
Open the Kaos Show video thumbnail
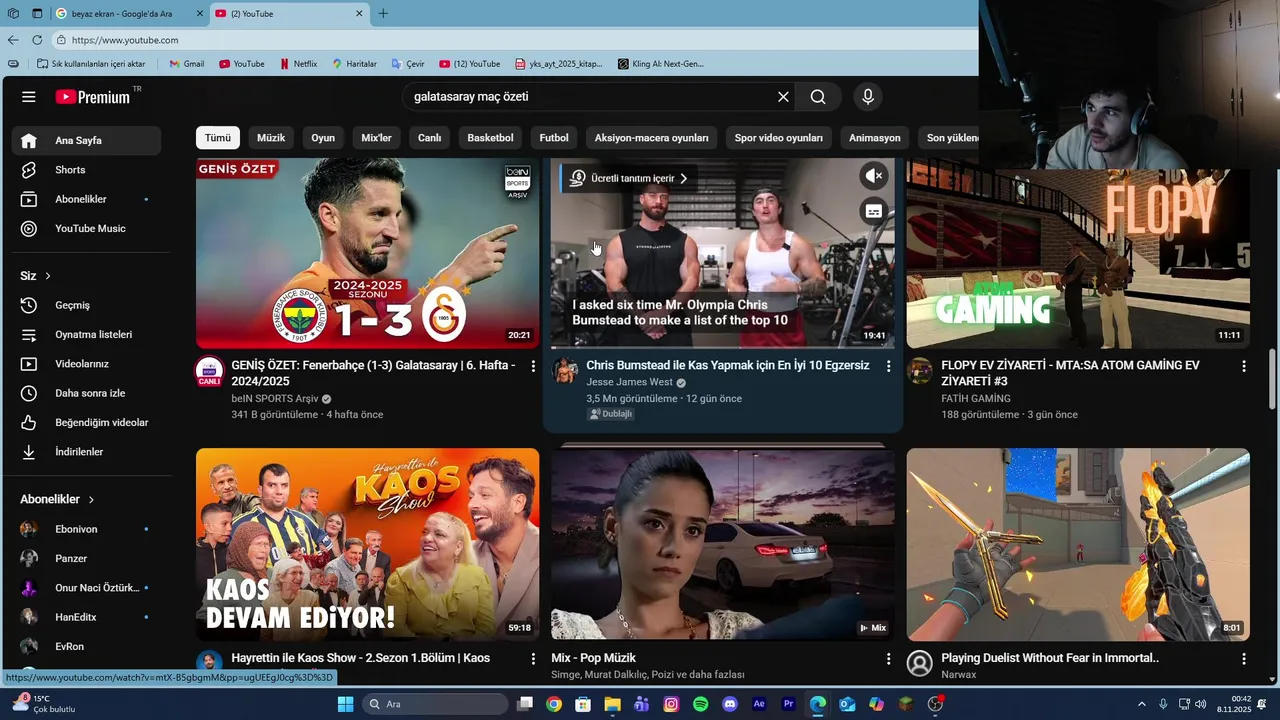[x=367, y=544]
